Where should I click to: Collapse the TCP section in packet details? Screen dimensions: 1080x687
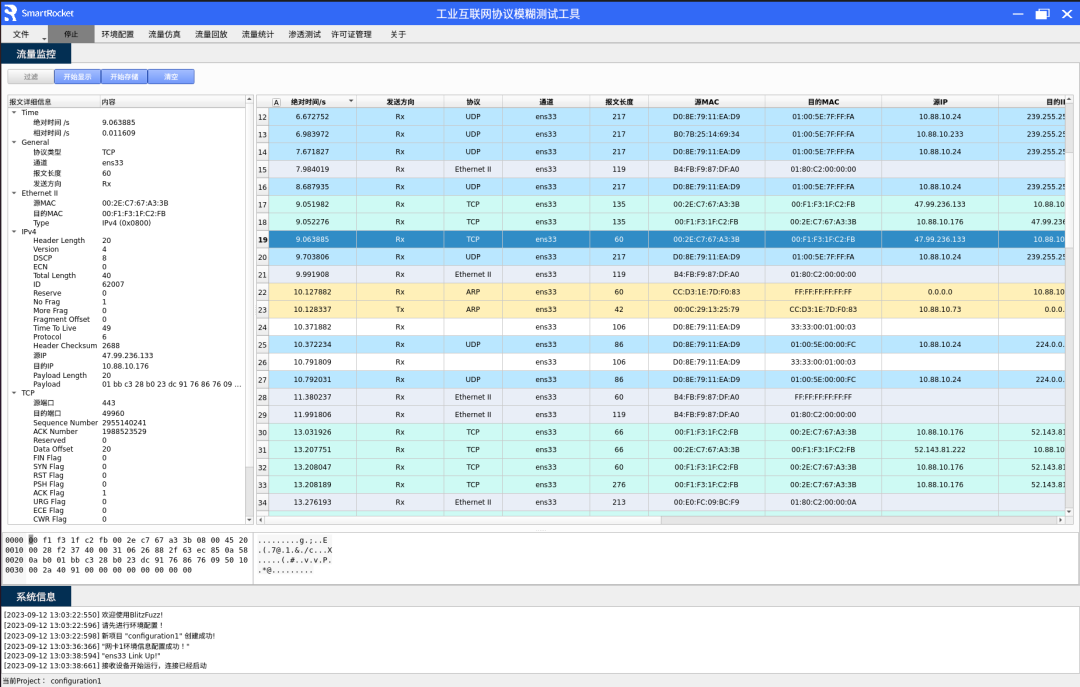tap(15, 393)
